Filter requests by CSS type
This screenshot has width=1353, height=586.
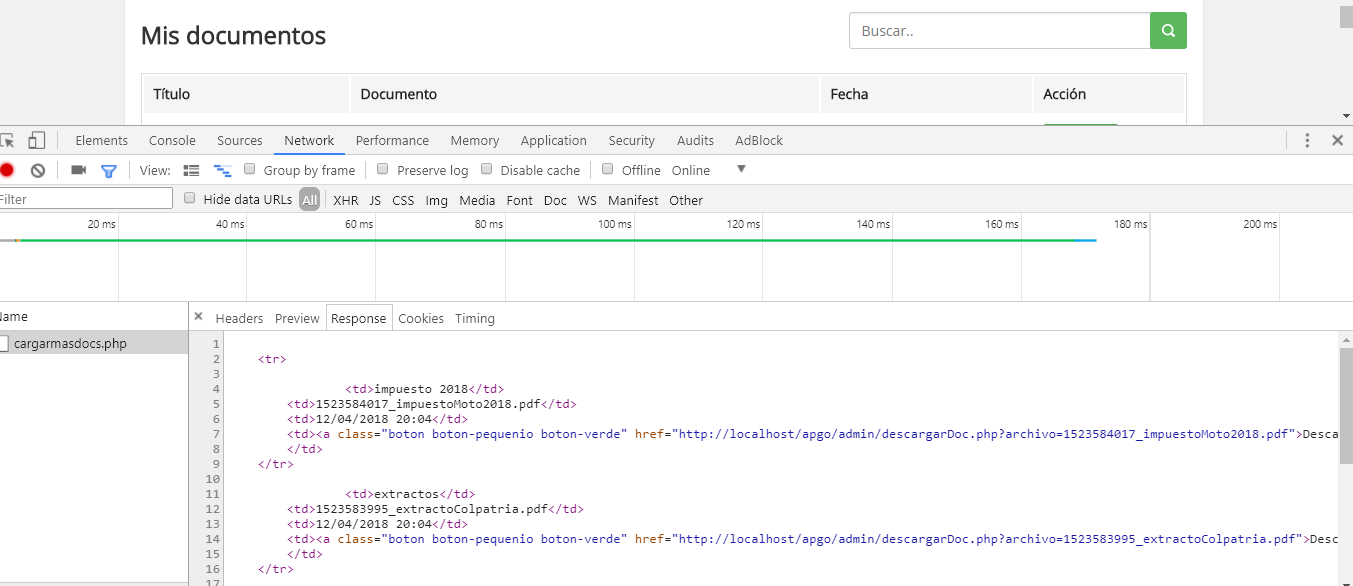tap(403, 200)
